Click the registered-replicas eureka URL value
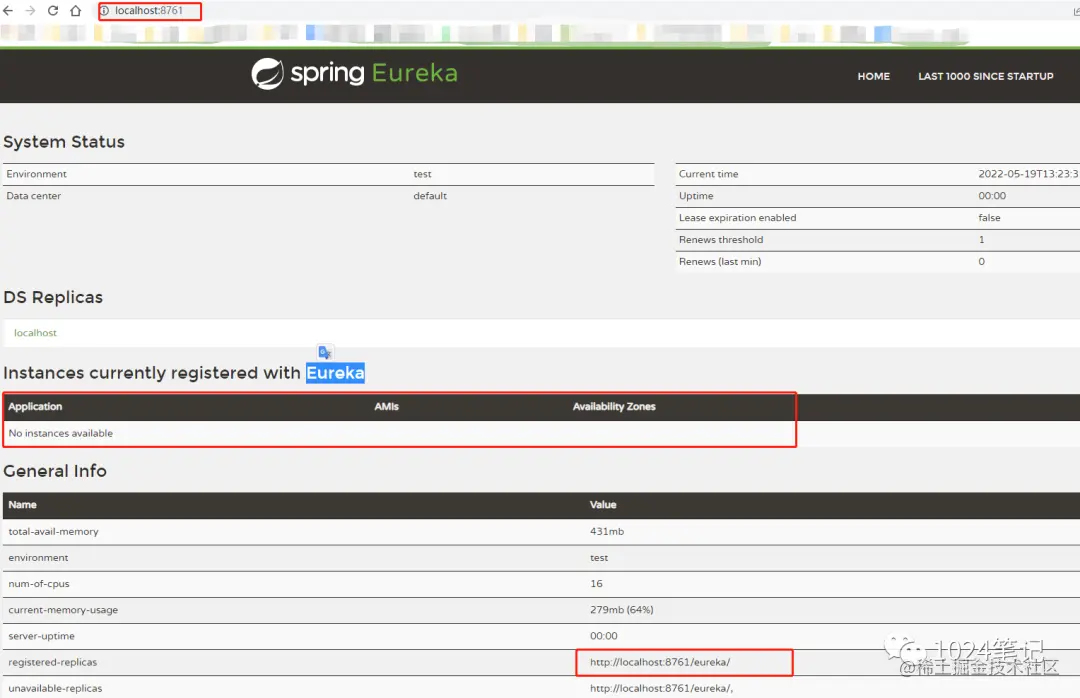This screenshot has height=698, width=1080. coord(660,662)
